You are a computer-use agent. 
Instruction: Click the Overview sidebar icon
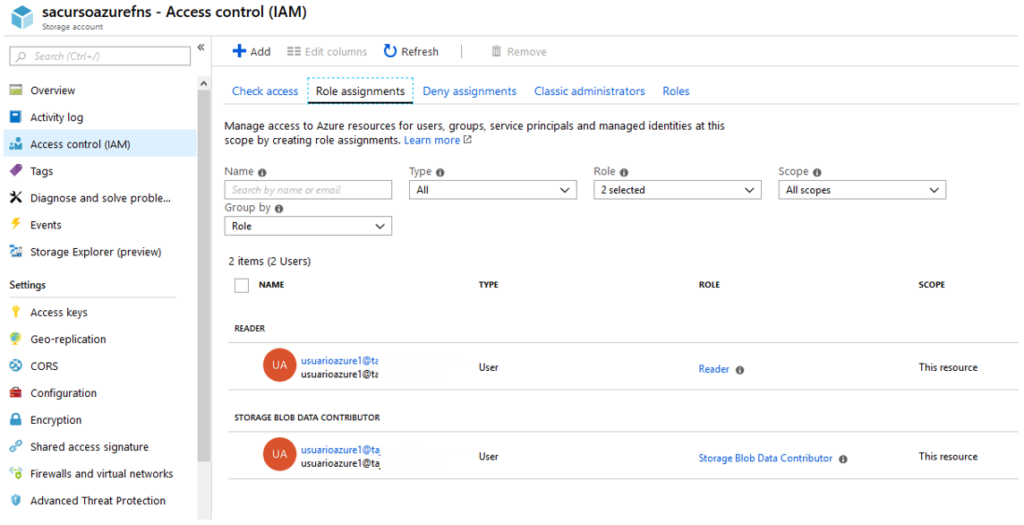16,90
